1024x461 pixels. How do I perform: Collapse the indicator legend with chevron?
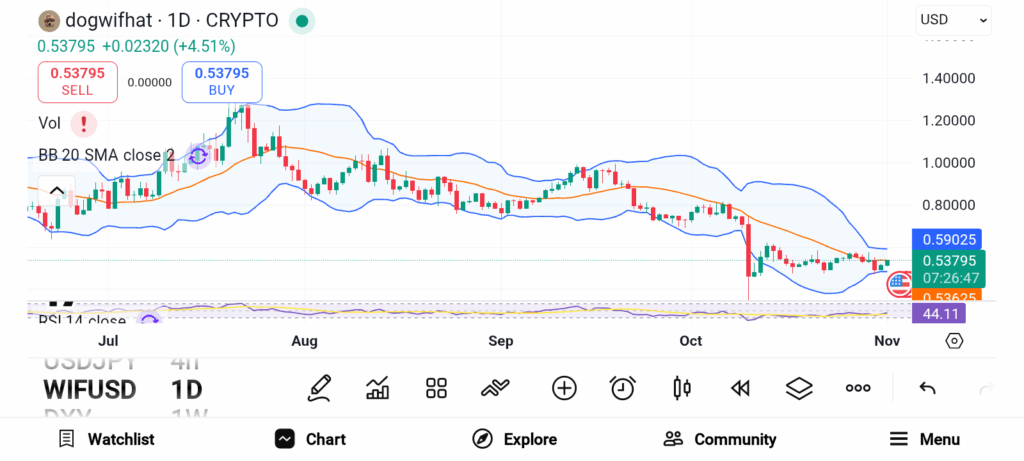click(x=56, y=191)
